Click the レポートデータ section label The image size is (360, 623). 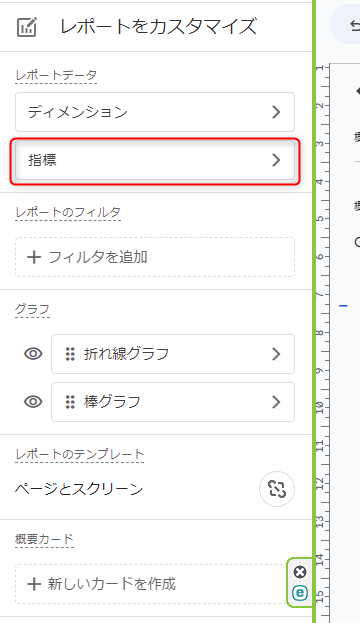[x=56, y=75]
